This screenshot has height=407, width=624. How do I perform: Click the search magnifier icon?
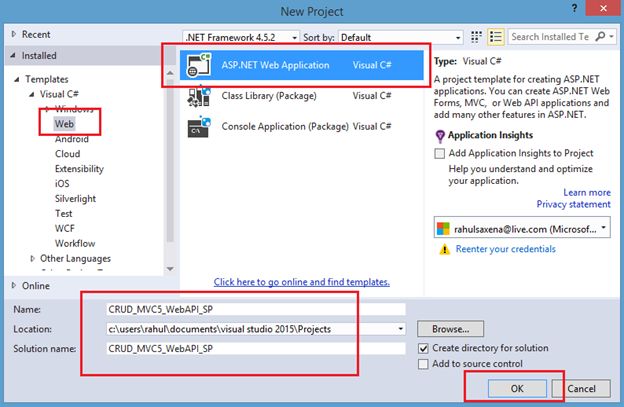(x=600, y=37)
